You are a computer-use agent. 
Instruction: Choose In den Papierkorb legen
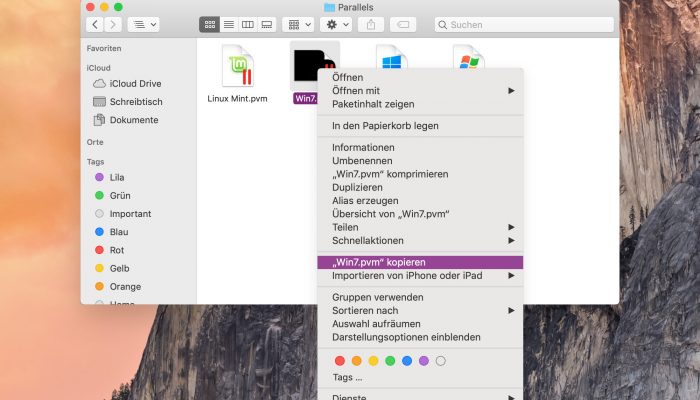click(420, 126)
